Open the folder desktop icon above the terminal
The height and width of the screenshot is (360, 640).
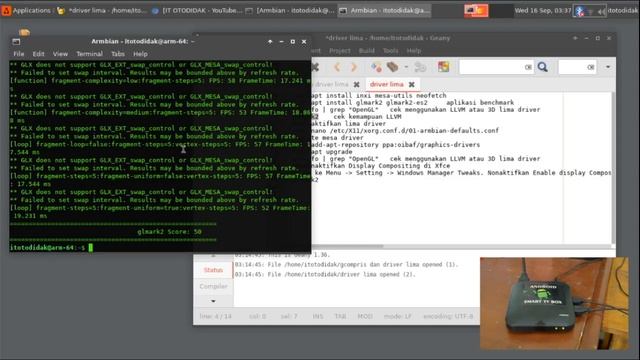click(24, 32)
